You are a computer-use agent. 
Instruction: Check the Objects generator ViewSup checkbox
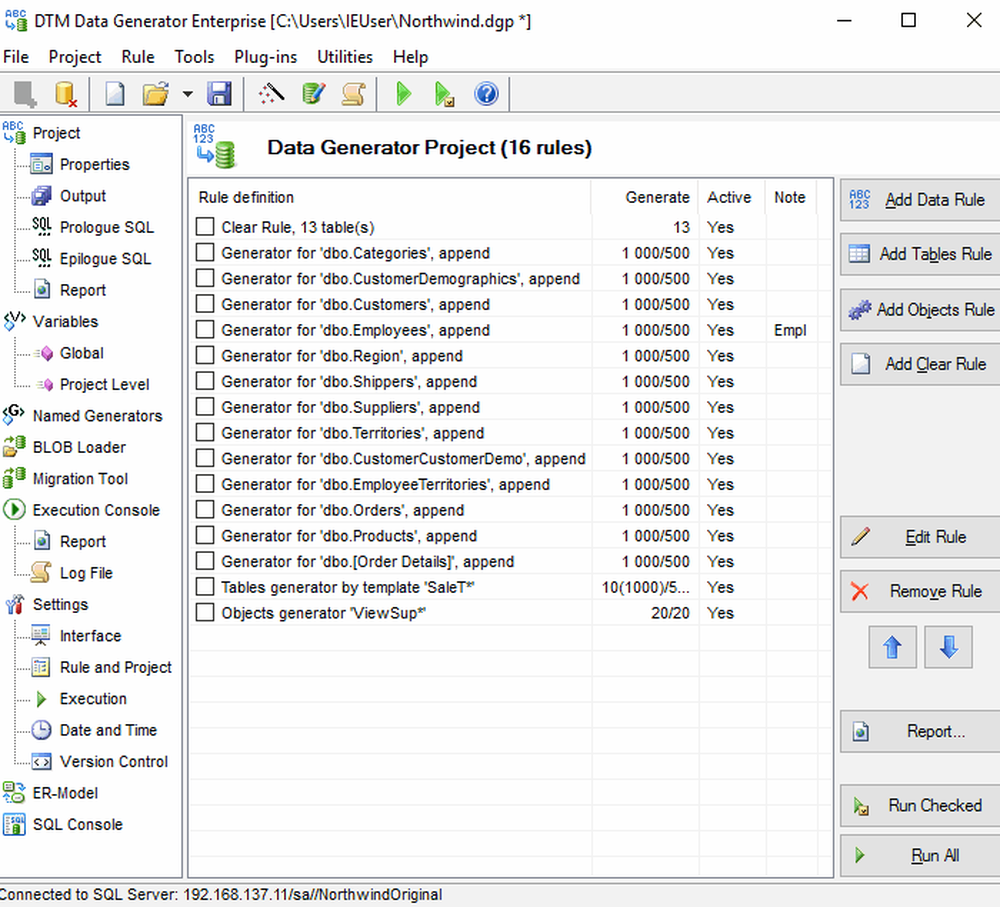coord(205,613)
